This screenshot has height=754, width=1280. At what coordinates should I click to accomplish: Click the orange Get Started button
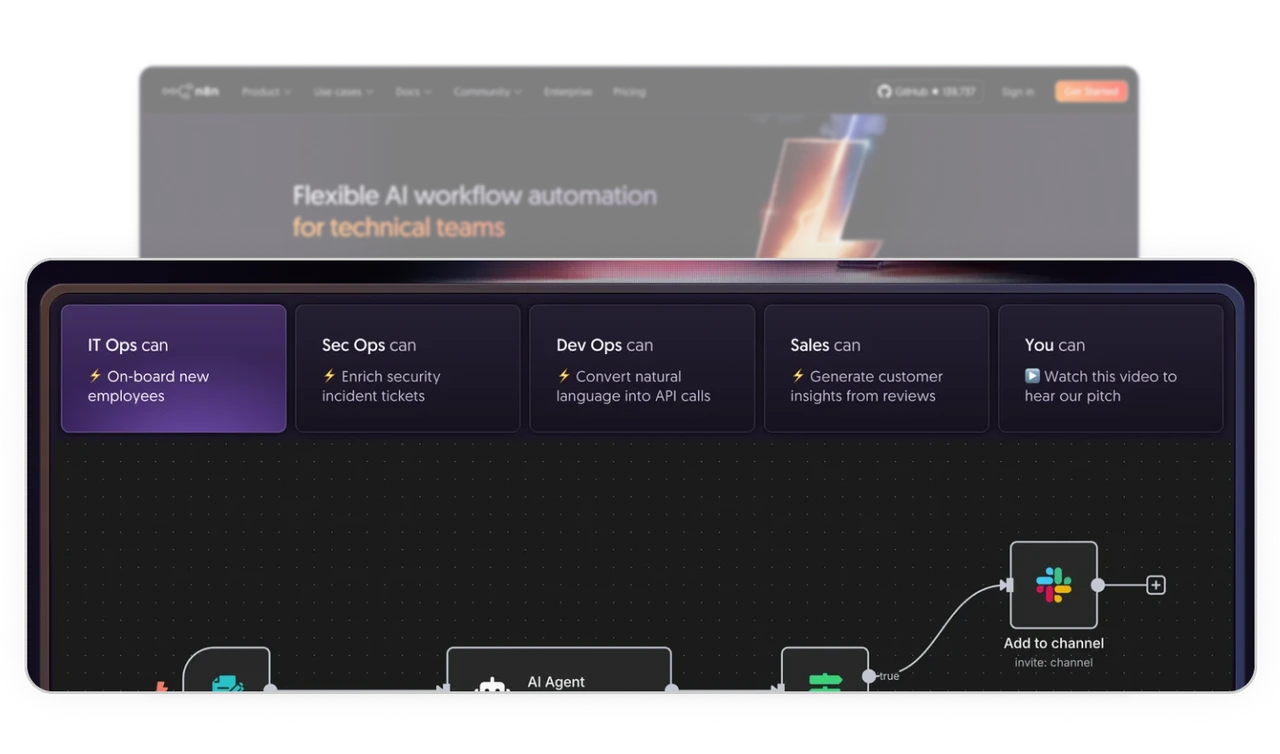(x=1091, y=92)
